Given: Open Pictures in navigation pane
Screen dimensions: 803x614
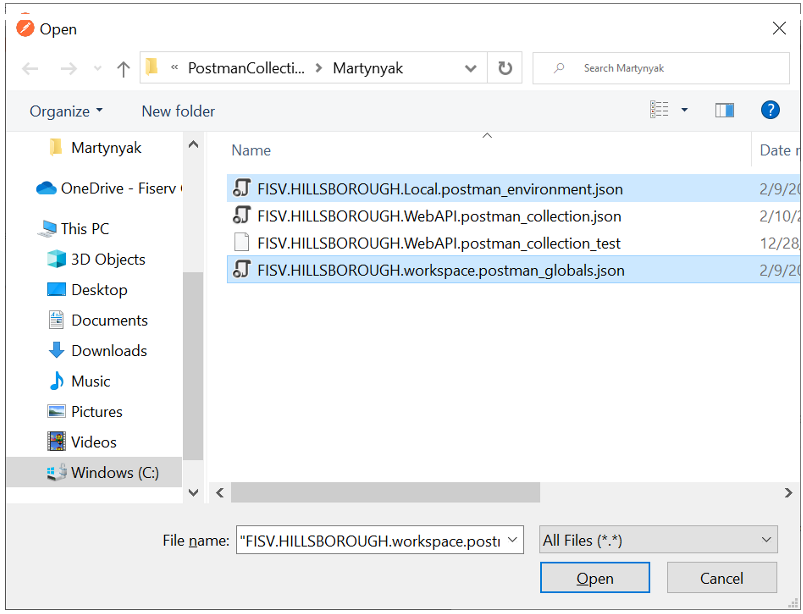Looking at the screenshot, I should (x=85, y=411).
